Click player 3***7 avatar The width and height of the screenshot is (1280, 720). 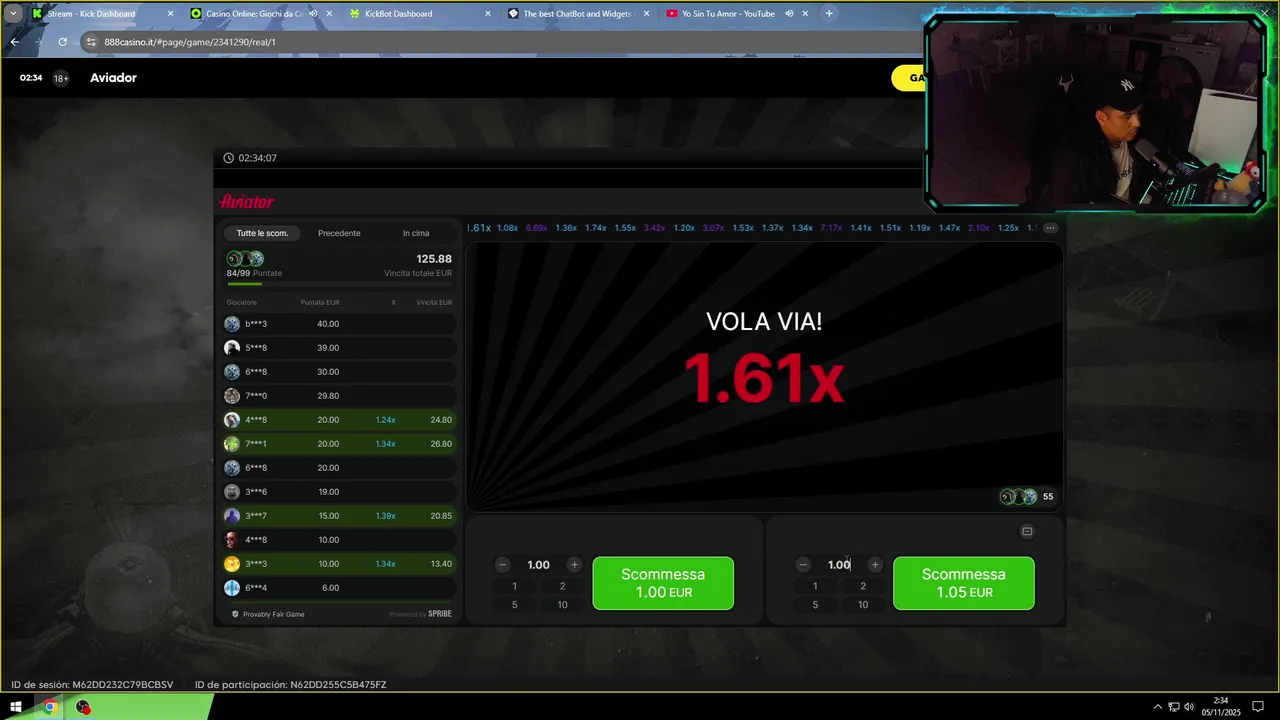tap(232, 516)
